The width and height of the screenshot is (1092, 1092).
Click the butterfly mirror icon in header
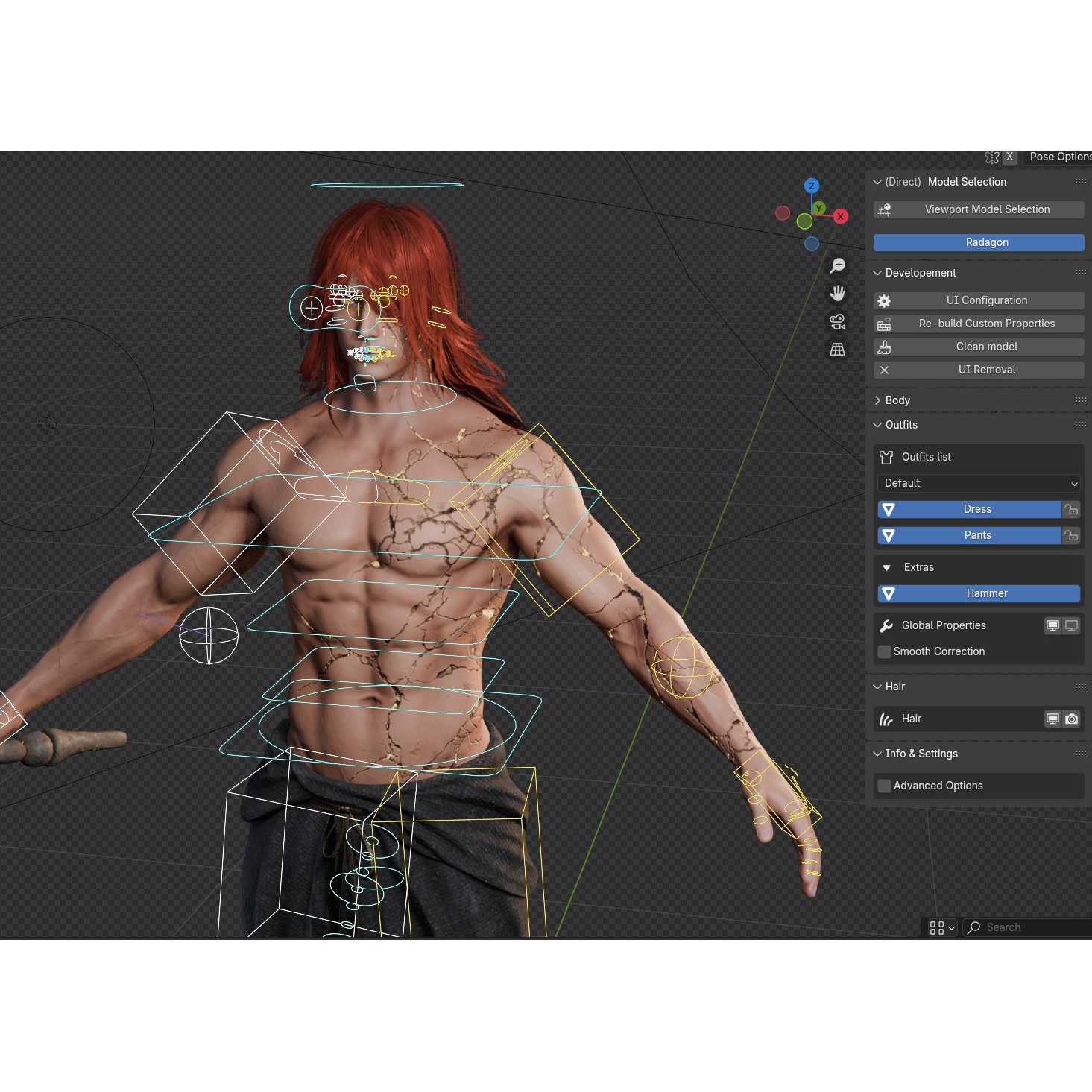click(x=992, y=157)
